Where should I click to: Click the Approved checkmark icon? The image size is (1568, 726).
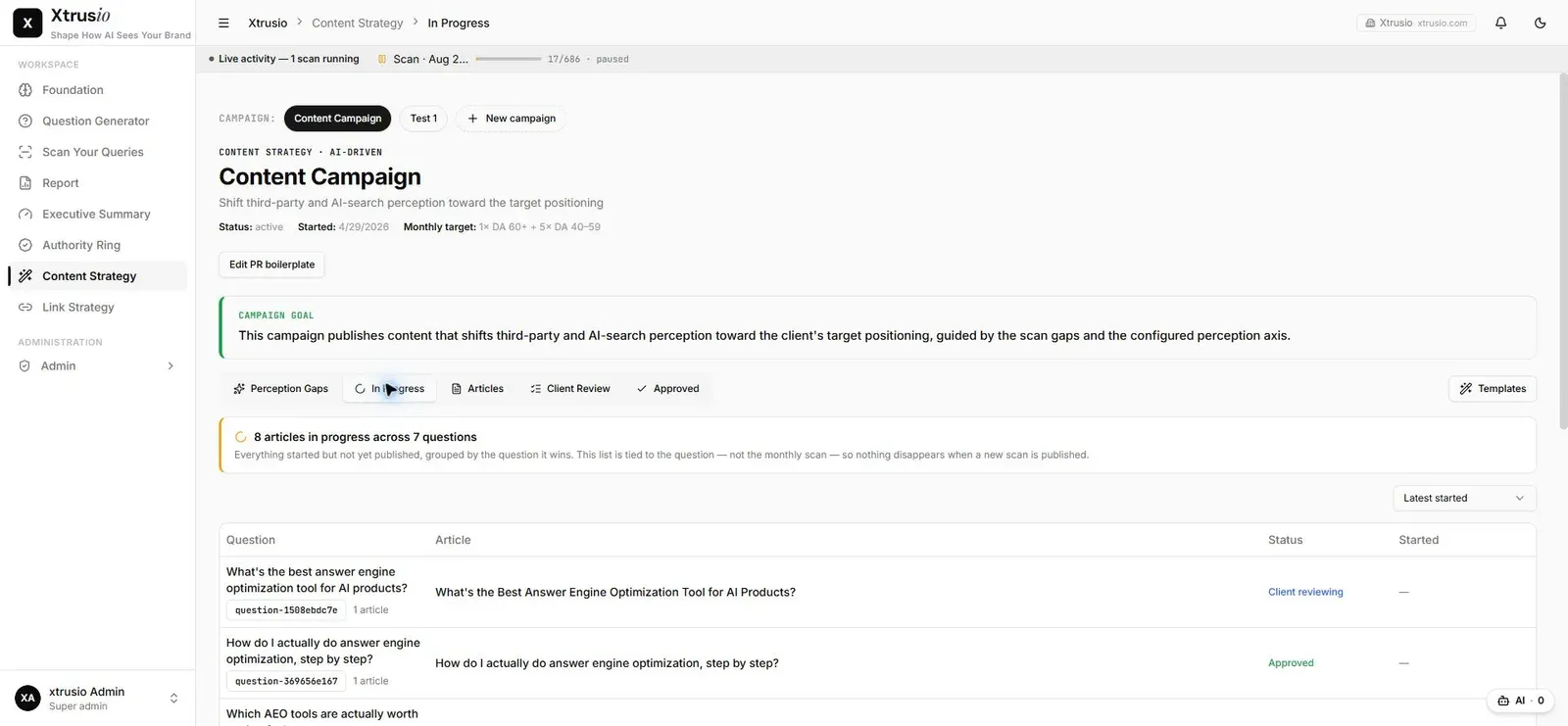point(642,389)
